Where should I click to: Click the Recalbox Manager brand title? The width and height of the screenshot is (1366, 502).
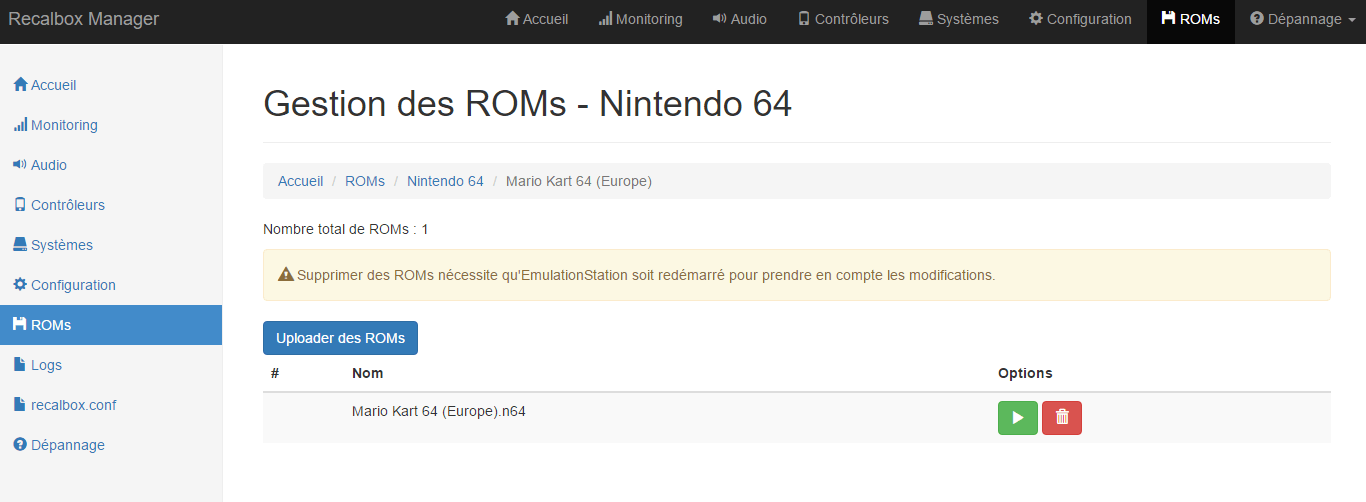point(84,19)
